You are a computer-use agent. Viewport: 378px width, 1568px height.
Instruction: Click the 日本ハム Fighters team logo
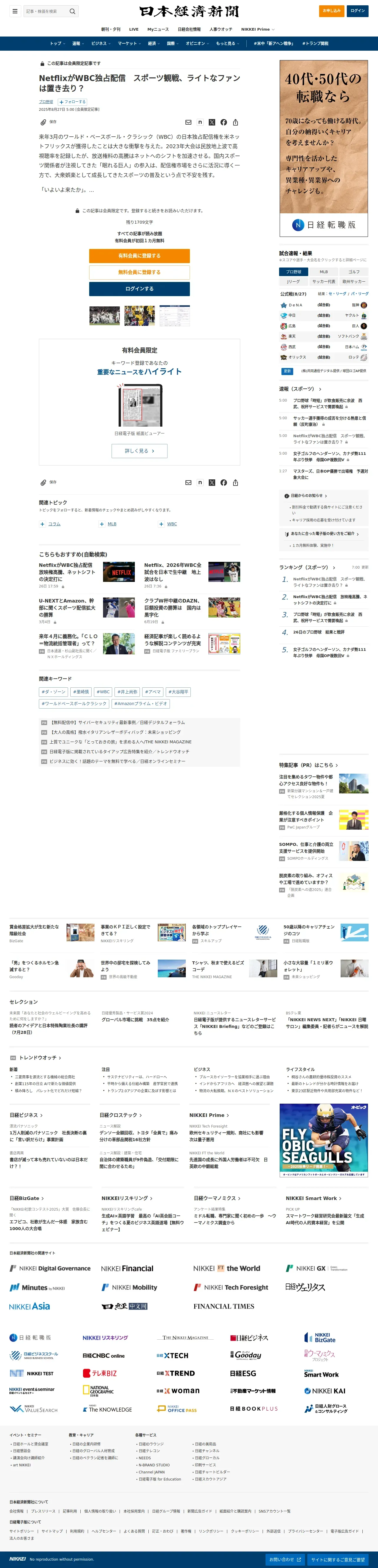click(x=363, y=347)
